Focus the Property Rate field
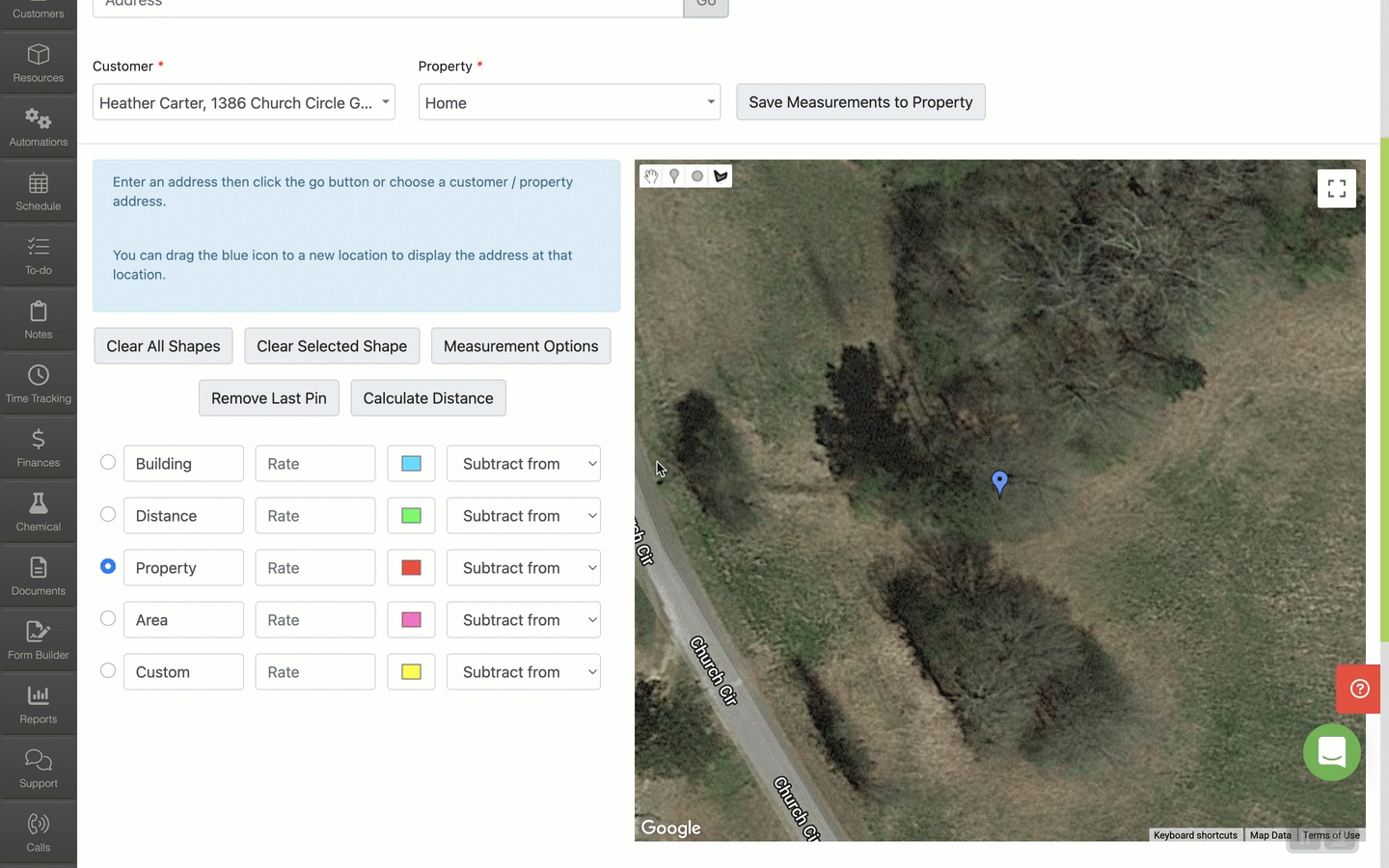The image size is (1389, 868). coord(315,568)
